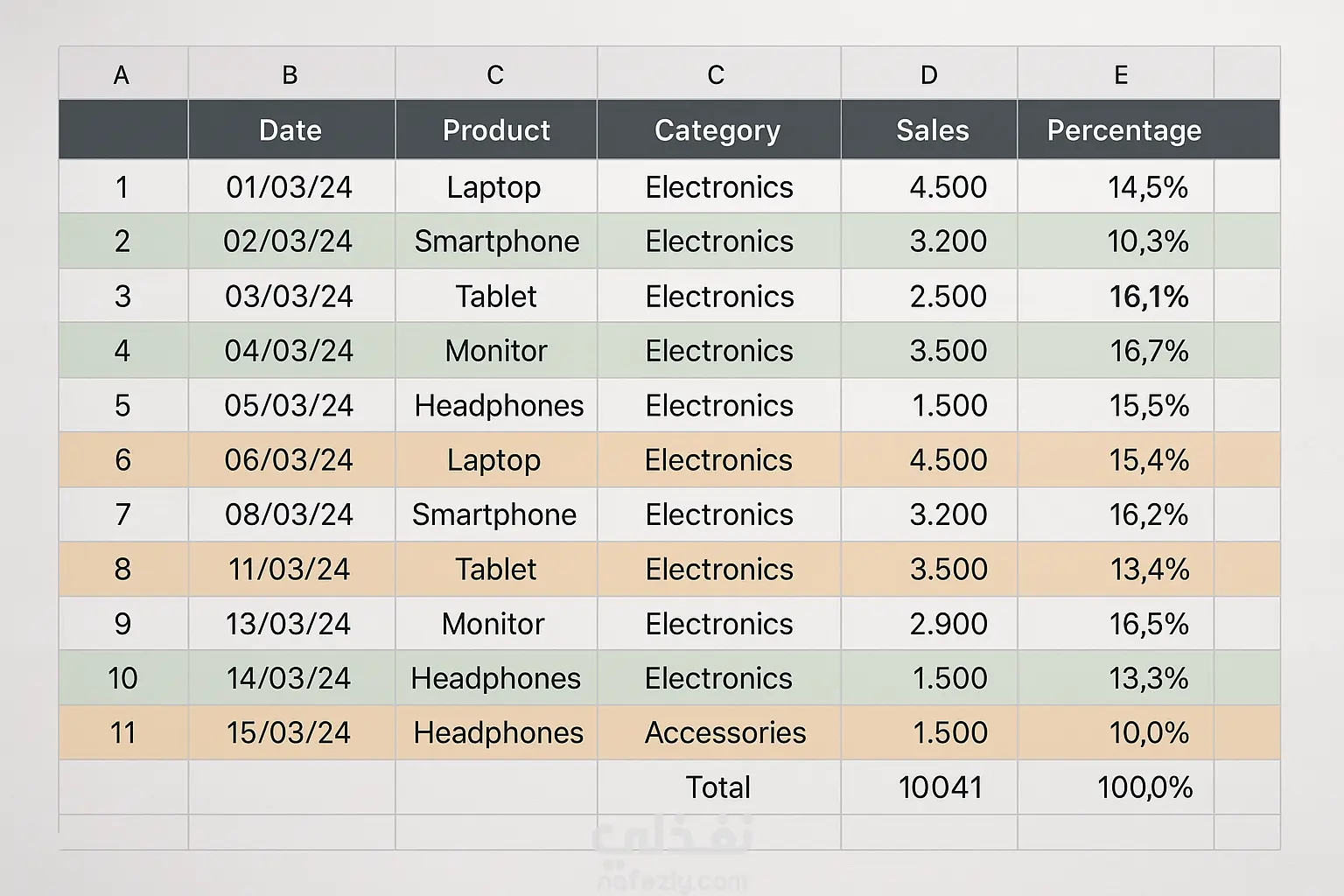Click the Total label cell
This screenshot has height=896, width=1344.
pos(717,787)
